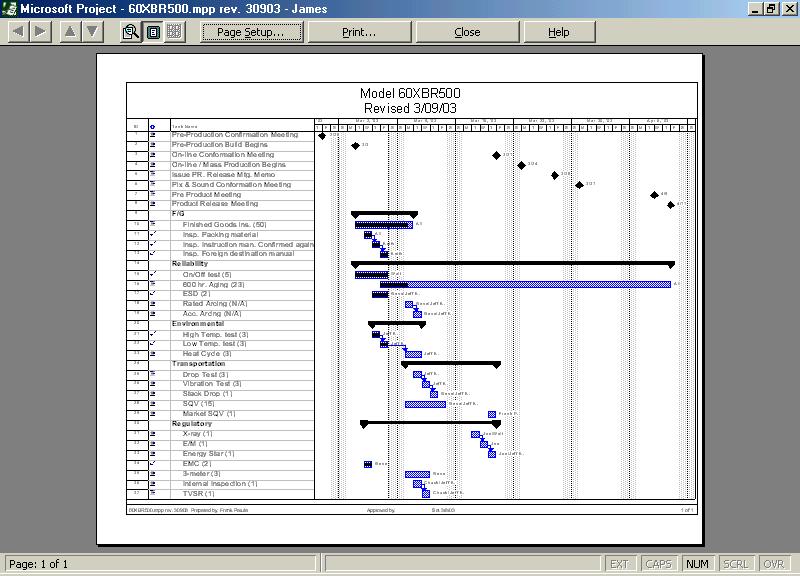Screen dimensions: 800x576
Task: Click the CAPS status bar indicator
Action: coord(658,564)
